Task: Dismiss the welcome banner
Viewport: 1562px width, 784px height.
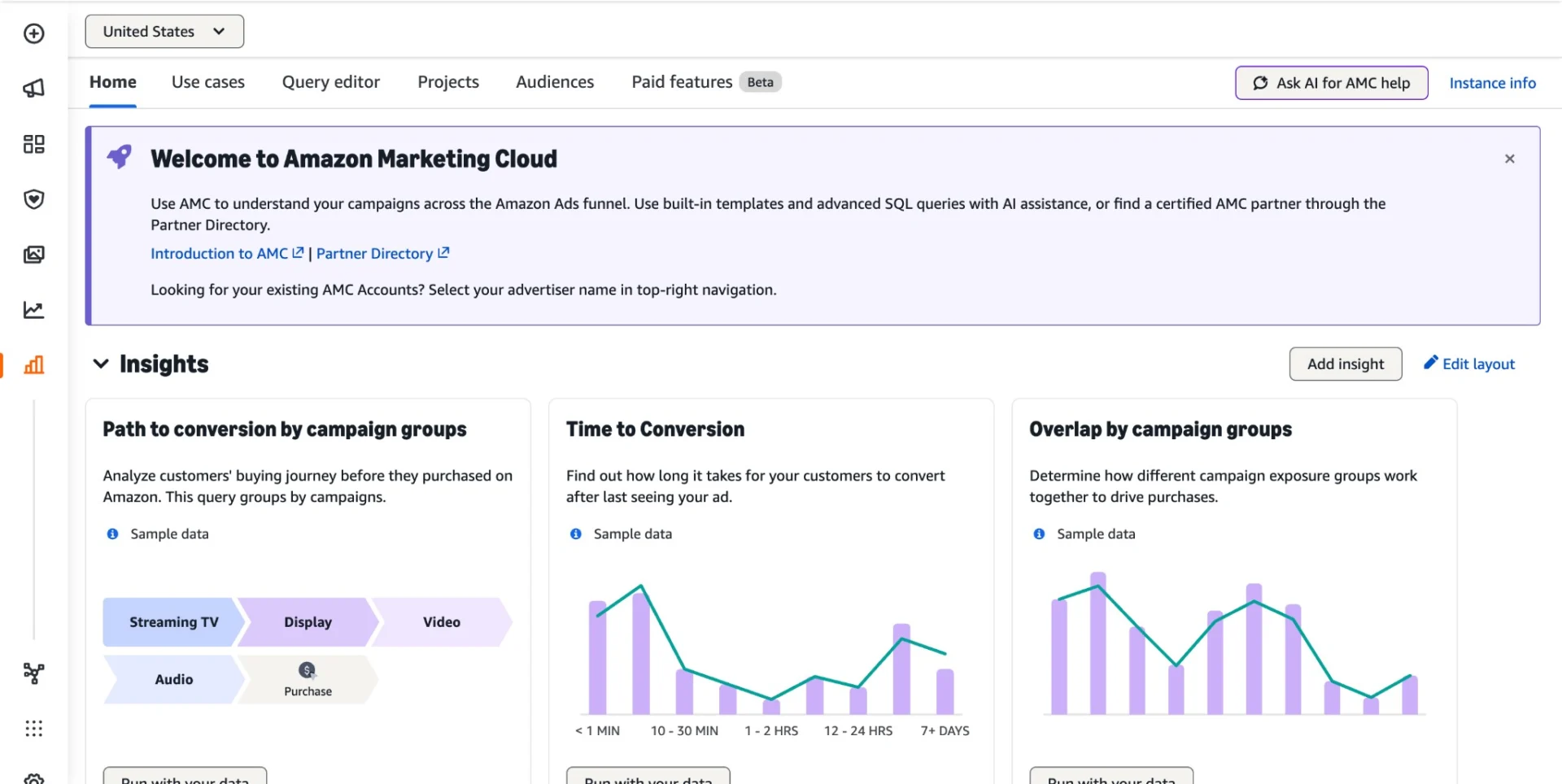Action: coord(1509,159)
